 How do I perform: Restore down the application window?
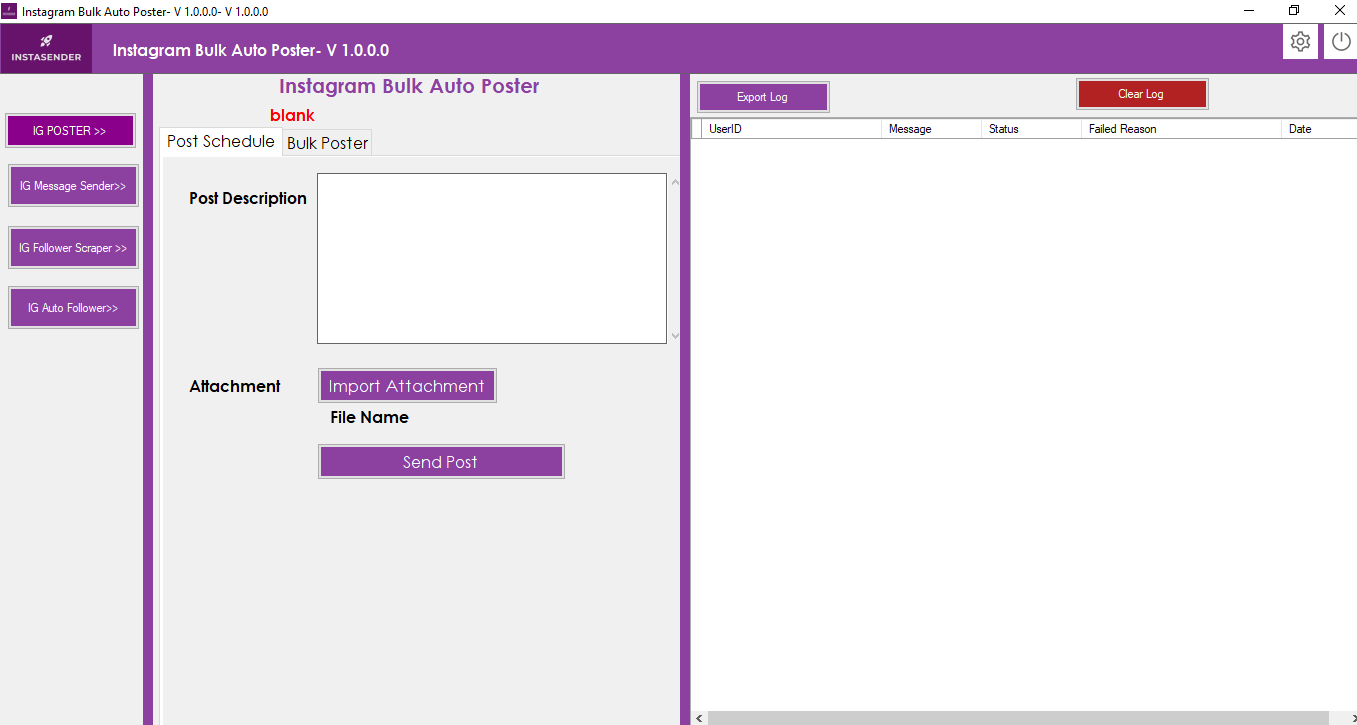coord(1294,11)
